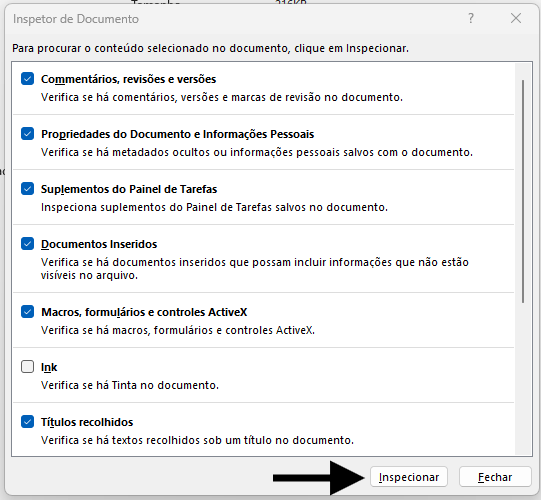541x500 pixels.
Task: Click 'Para procurar o conteúdo selecionado' instruction text
Action: [x=210, y=48]
